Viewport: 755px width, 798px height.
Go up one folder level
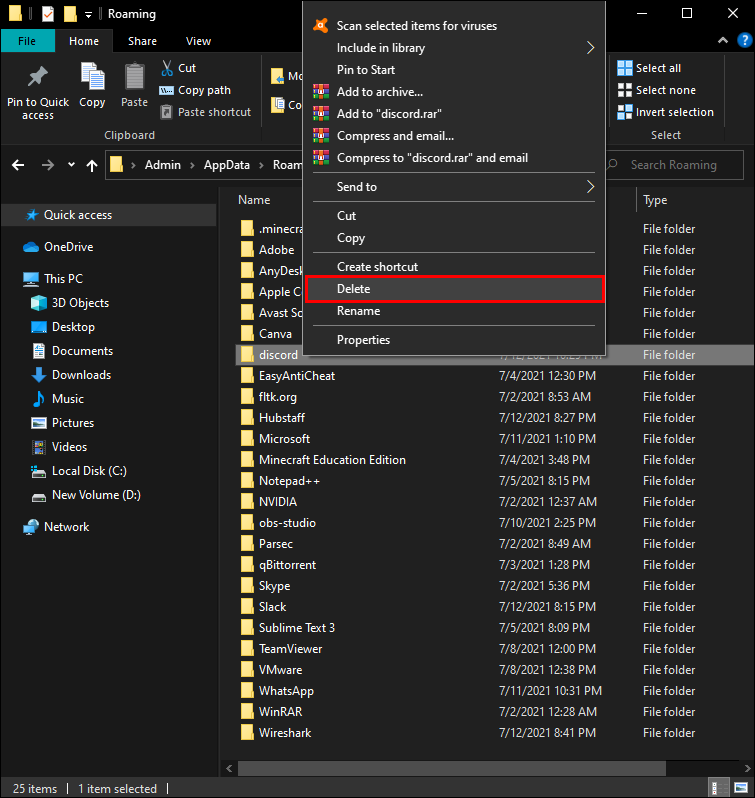92,165
